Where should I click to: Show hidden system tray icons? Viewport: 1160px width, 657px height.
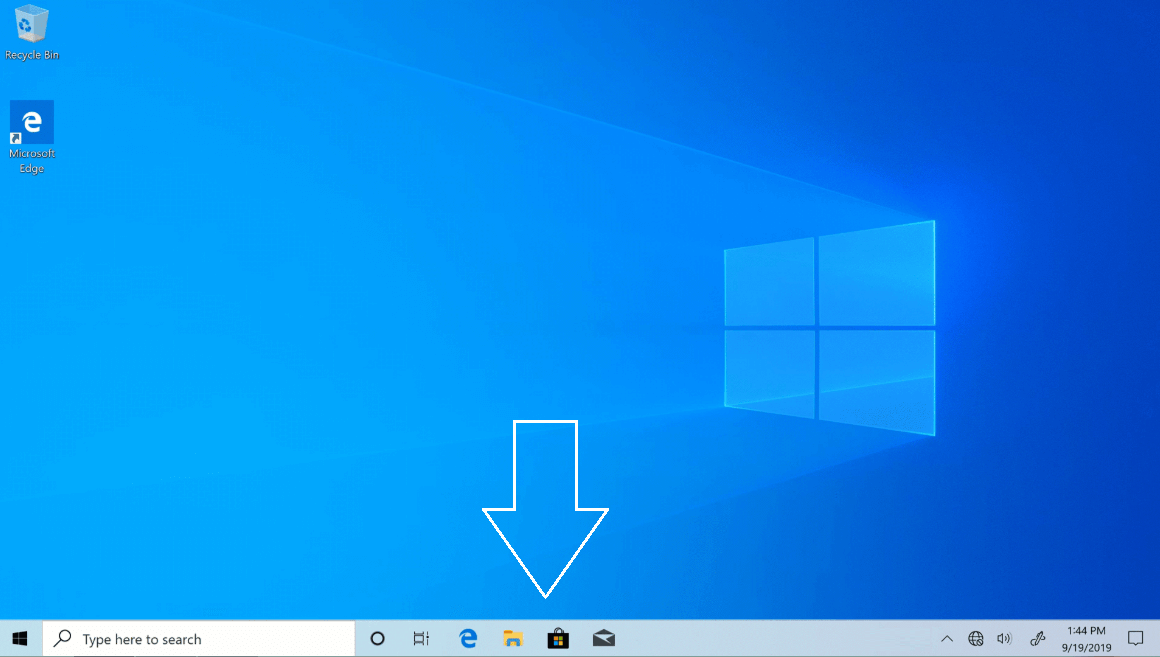(x=947, y=639)
